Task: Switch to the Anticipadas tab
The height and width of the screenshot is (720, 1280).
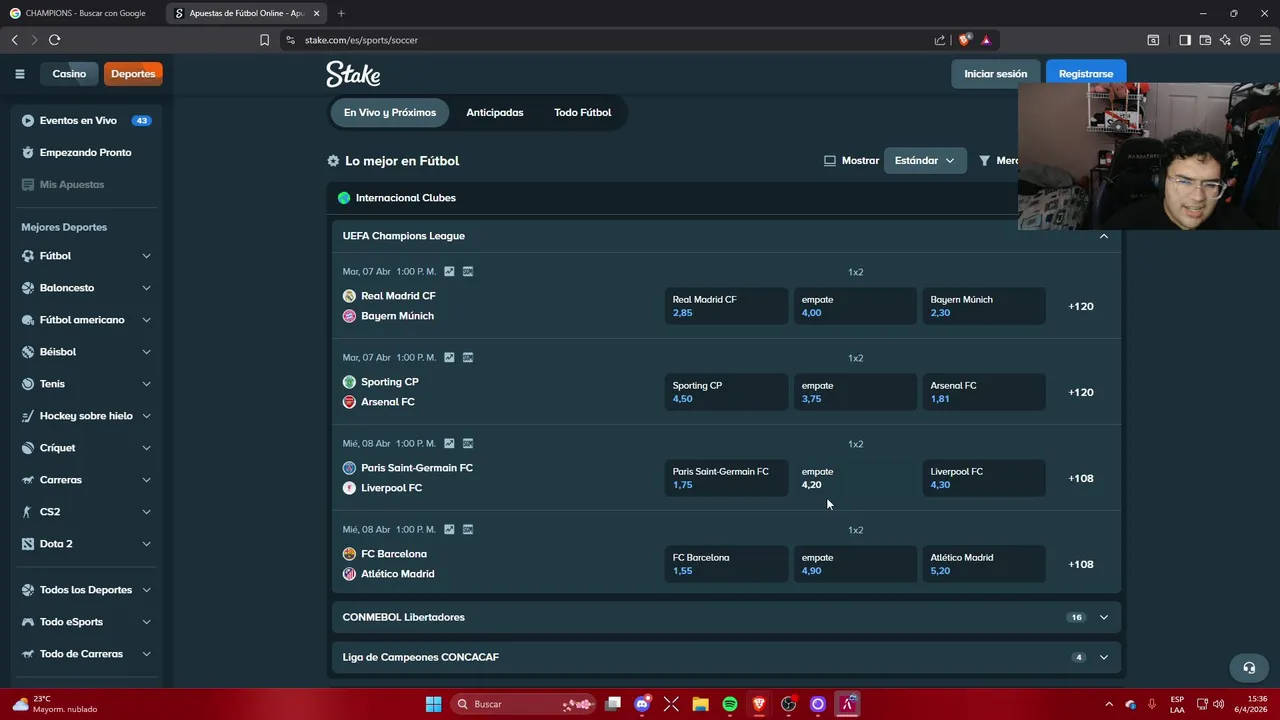Action: click(495, 113)
